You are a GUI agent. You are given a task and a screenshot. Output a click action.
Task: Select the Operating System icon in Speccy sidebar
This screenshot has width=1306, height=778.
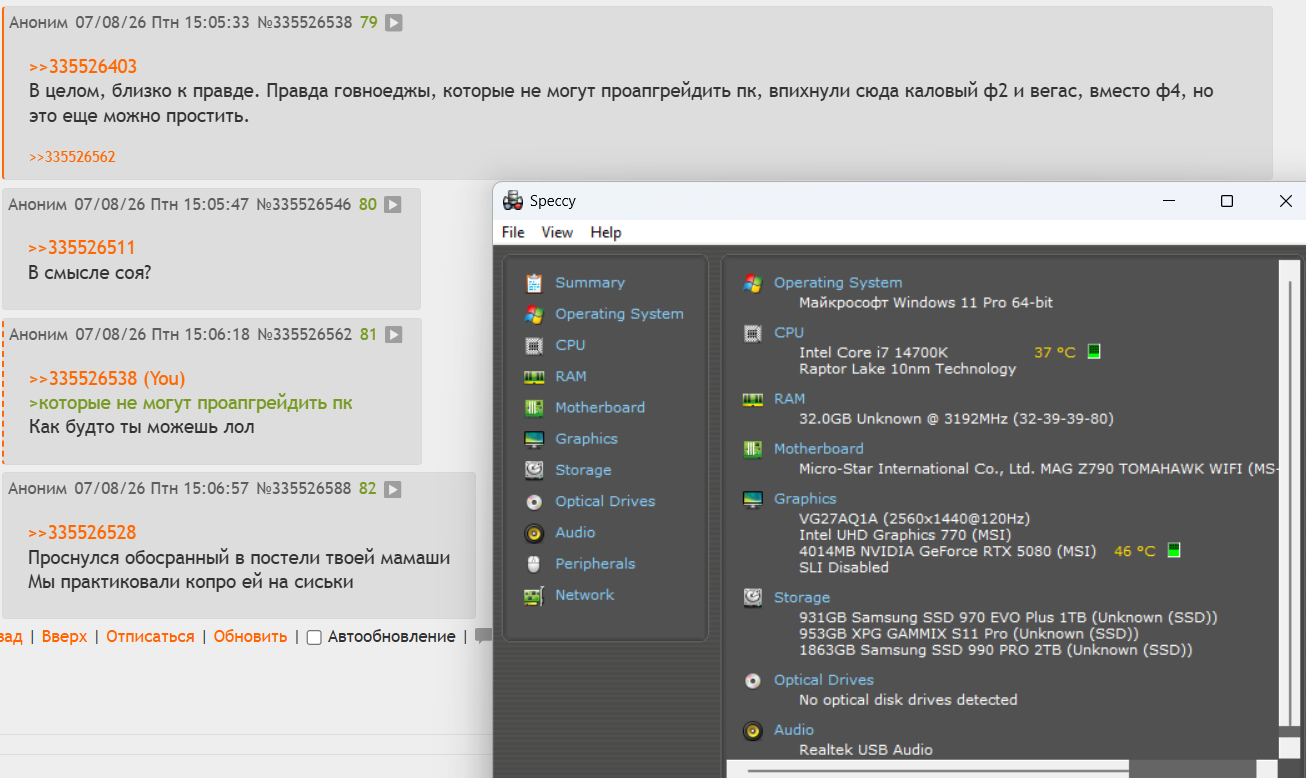[535, 314]
